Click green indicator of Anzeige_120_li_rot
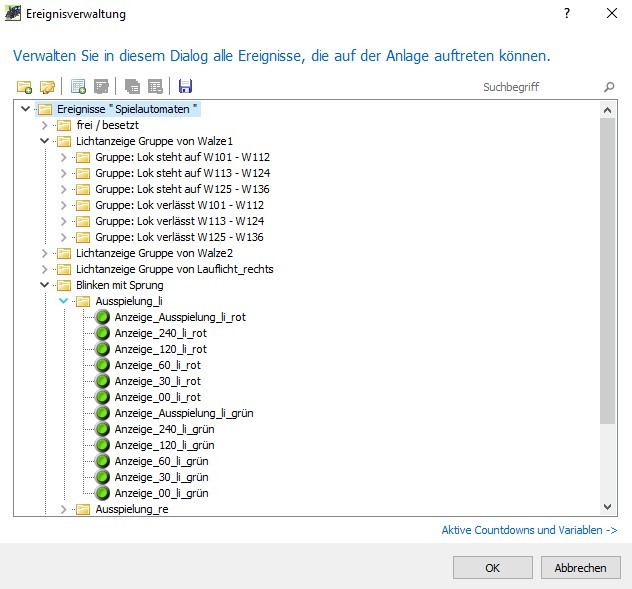The image size is (632, 589). [102, 349]
